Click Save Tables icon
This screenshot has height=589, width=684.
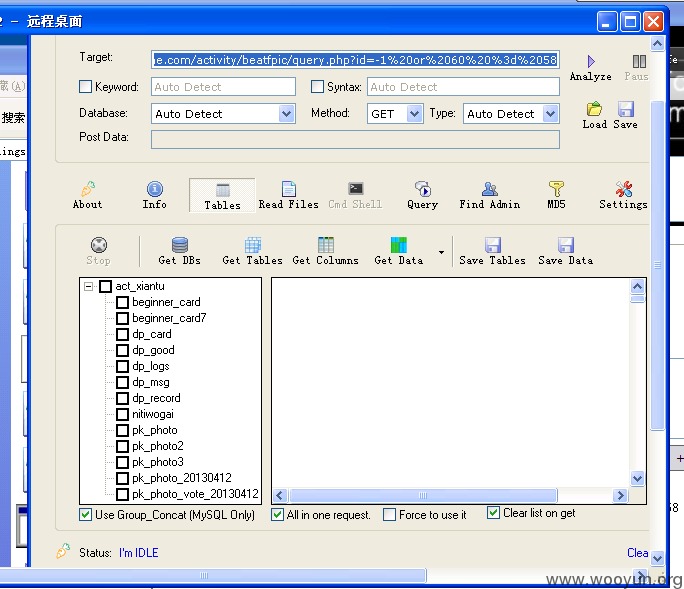pyautogui.click(x=492, y=245)
